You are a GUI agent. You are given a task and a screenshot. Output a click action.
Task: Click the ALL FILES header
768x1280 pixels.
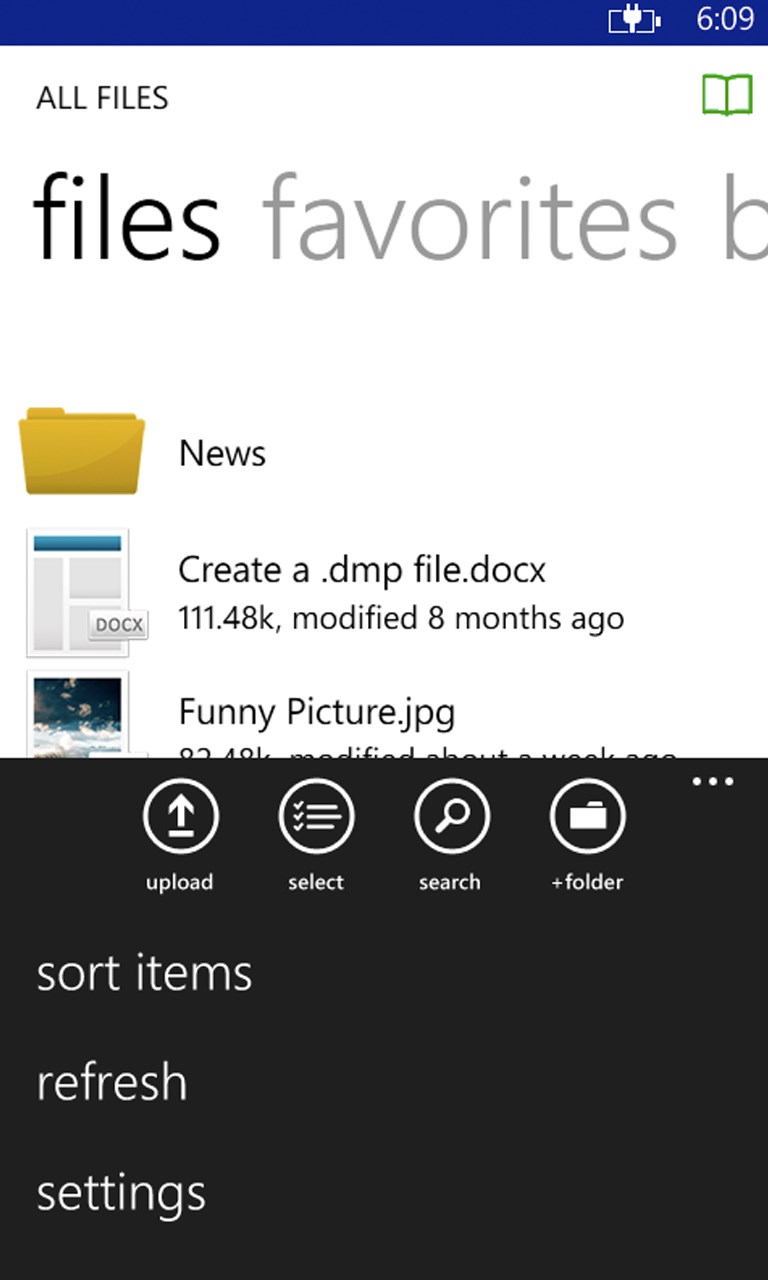tap(103, 98)
